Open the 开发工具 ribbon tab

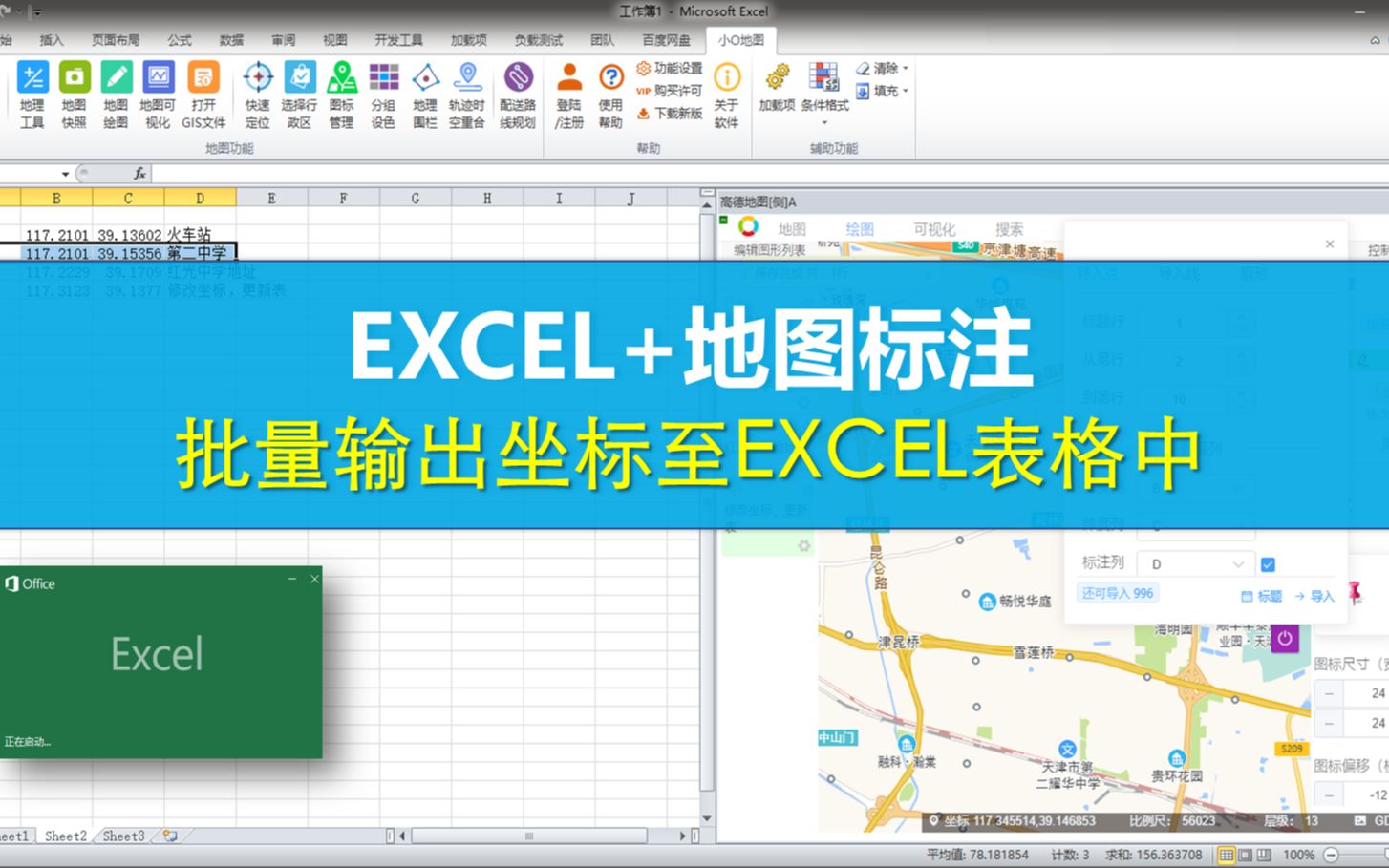(x=398, y=40)
